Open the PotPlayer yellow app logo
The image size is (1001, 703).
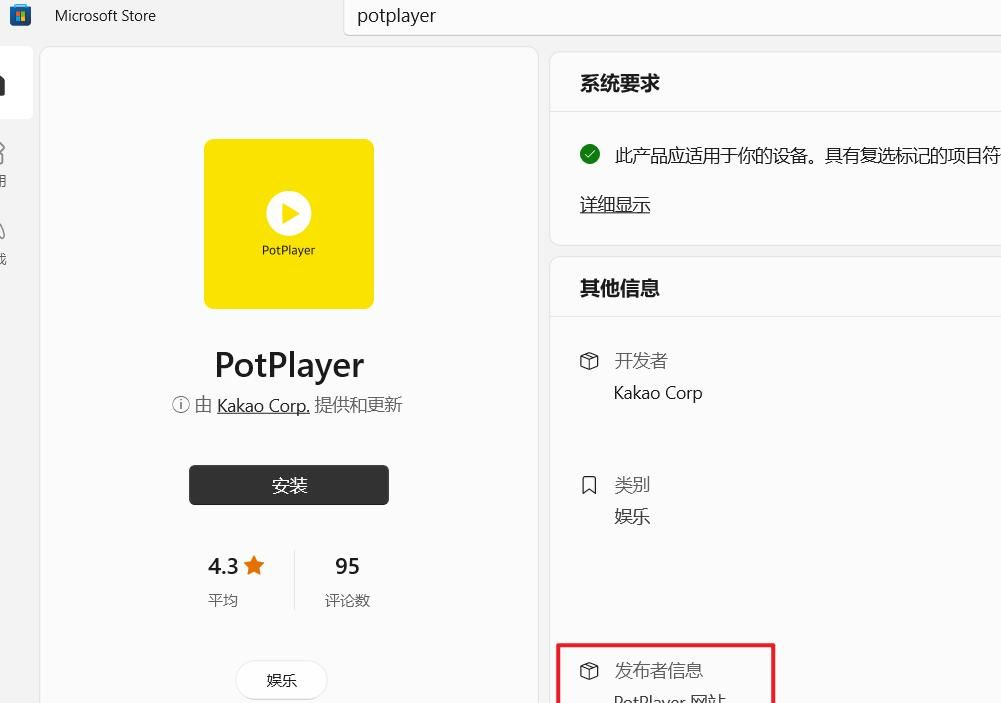tap(289, 224)
